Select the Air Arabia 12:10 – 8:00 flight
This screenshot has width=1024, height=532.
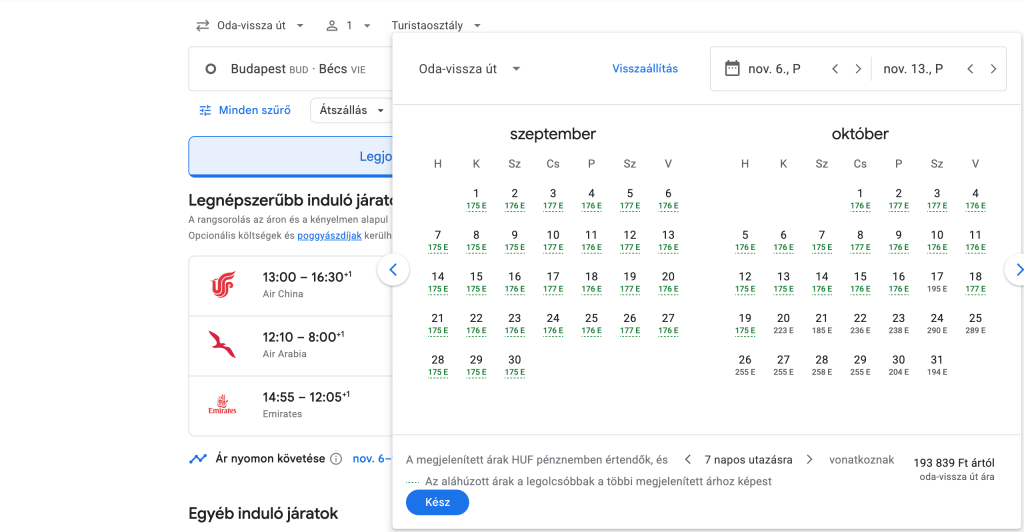(291, 346)
